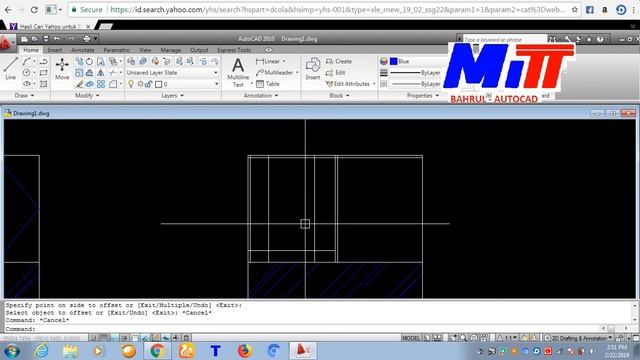
Task: Click the Insert block icon
Action: pos(313,68)
